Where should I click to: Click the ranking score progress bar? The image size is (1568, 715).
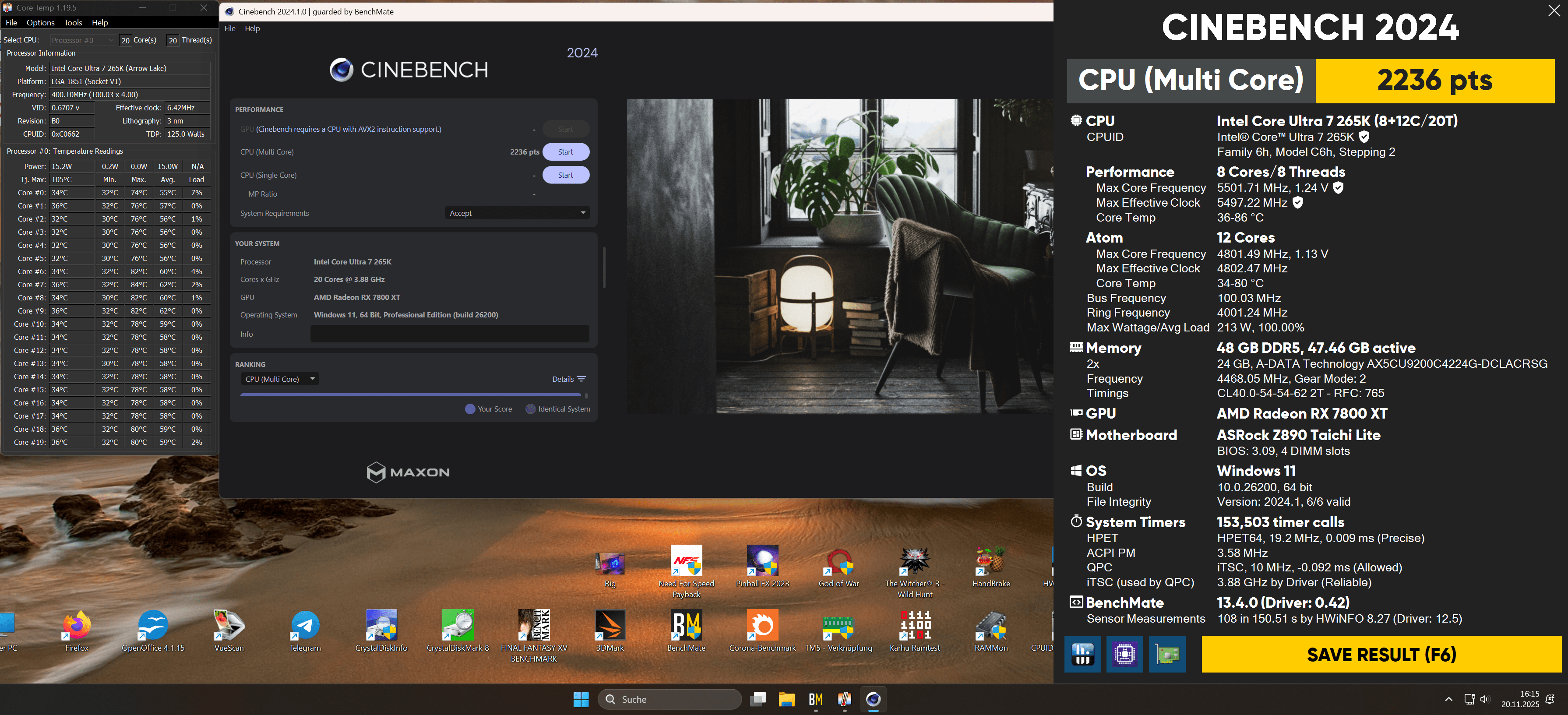(x=411, y=395)
